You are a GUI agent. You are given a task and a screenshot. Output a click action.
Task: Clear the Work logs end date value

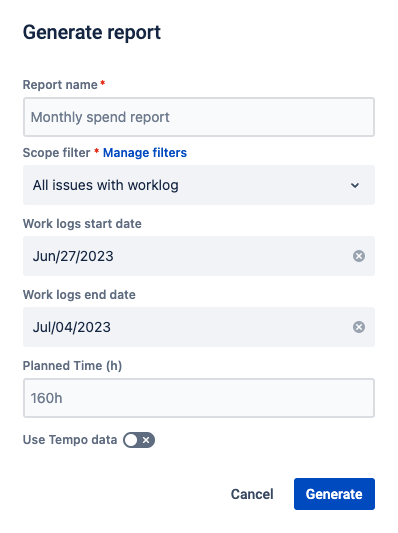[359, 327]
